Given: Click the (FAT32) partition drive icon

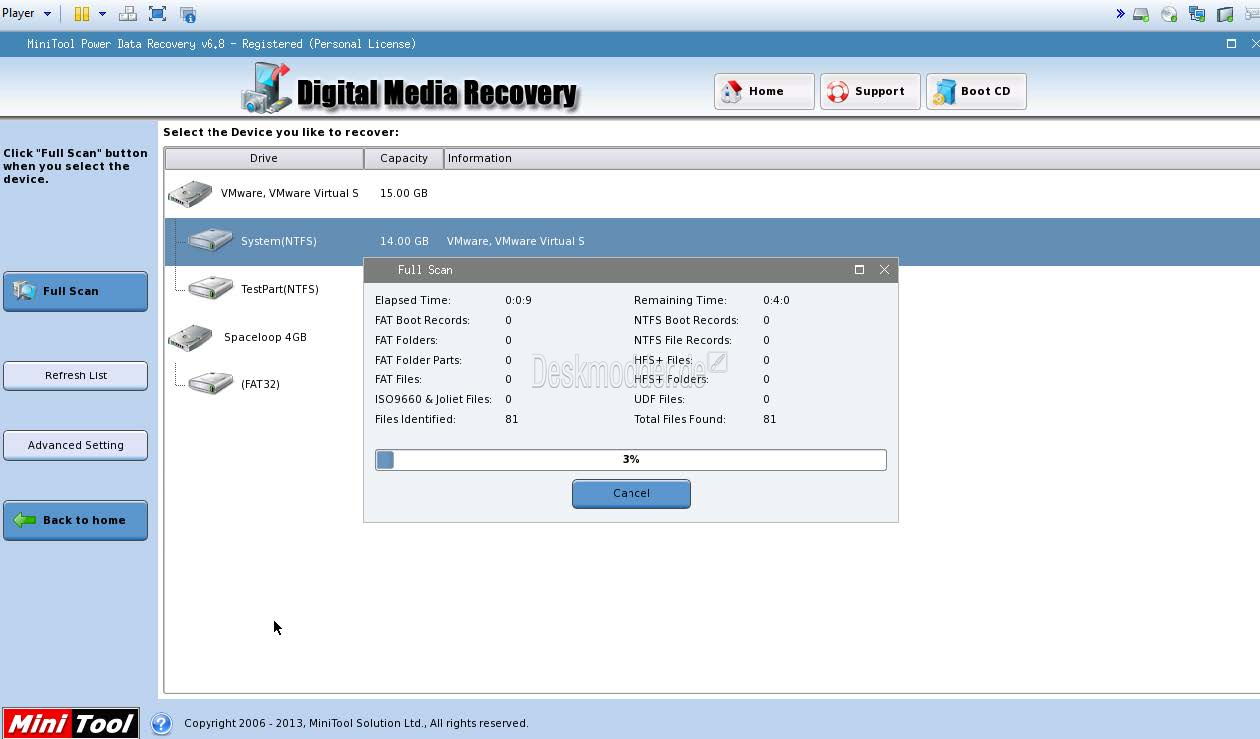Looking at the screenshot, I should [x=210, y=383].
